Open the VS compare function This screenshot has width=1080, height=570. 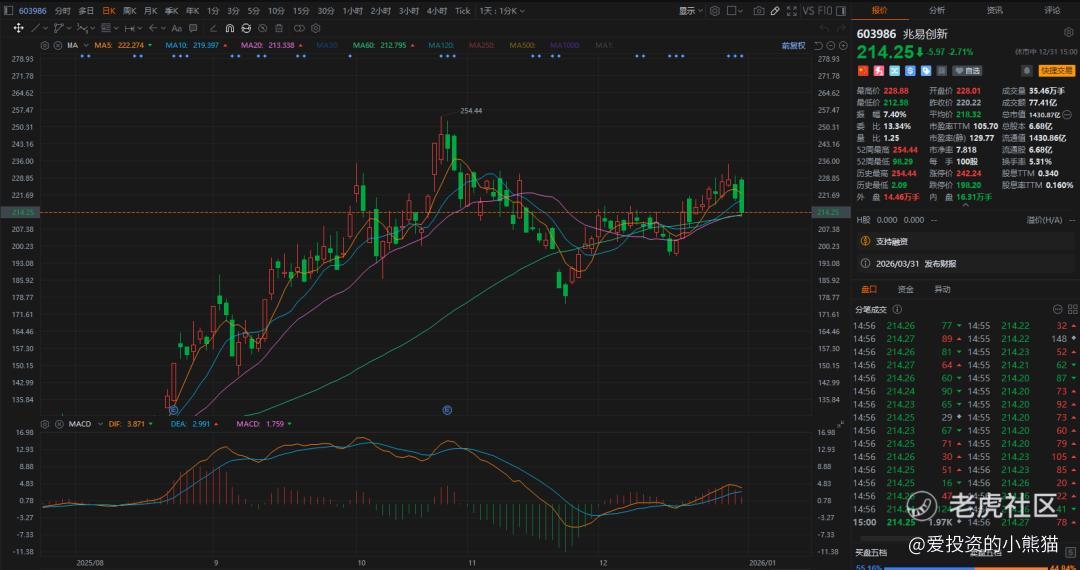click(809, 11)
